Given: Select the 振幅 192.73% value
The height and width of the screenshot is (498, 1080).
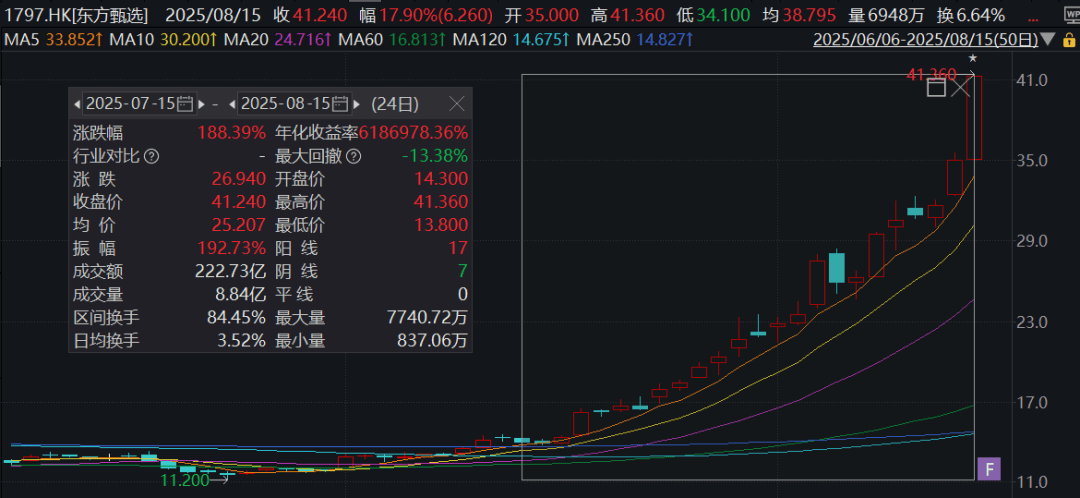Looking at the screenshot, I should pyautogui.click(x=231, y=248).
